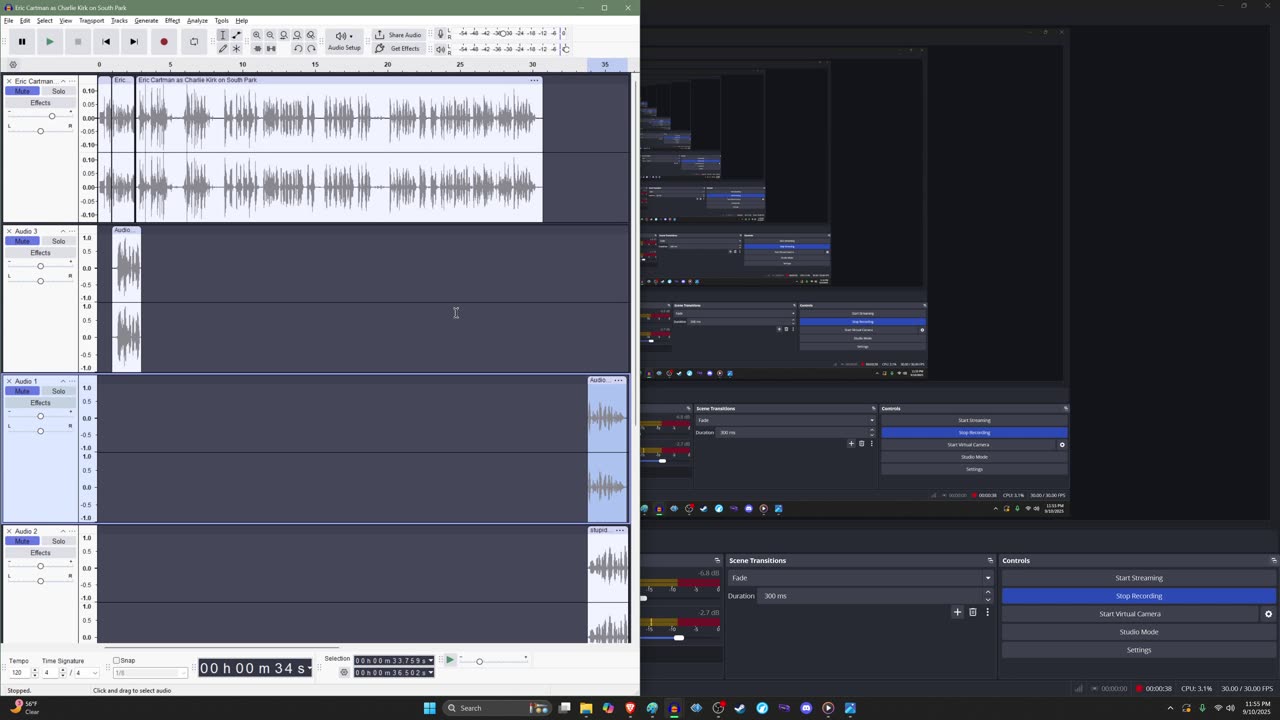Toggle the Loop playback button
Viewport: 1280px width, 720px height.
pyautogui.click(x=194, y=42)
